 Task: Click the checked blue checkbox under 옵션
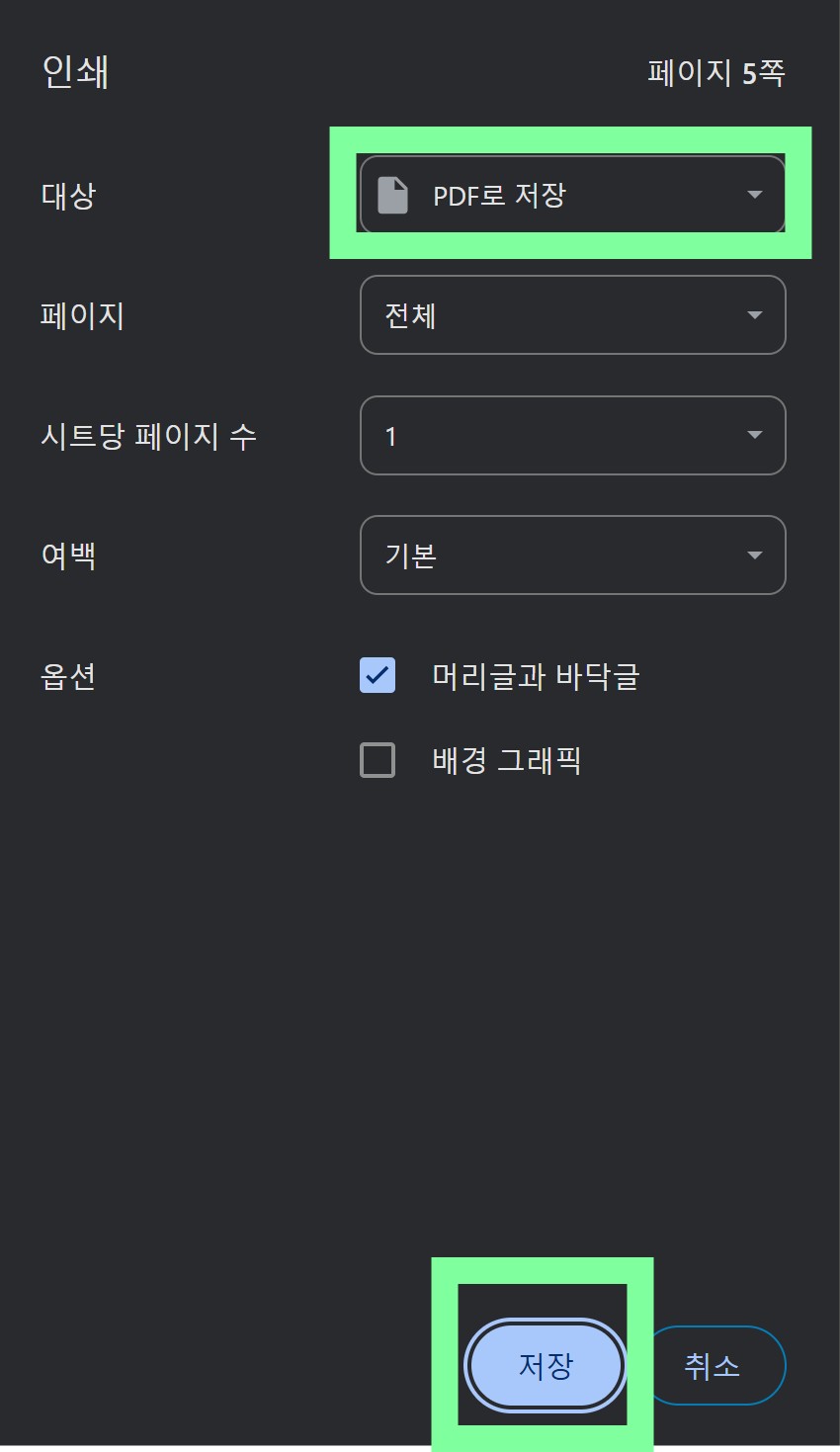[x=377, y=675]
